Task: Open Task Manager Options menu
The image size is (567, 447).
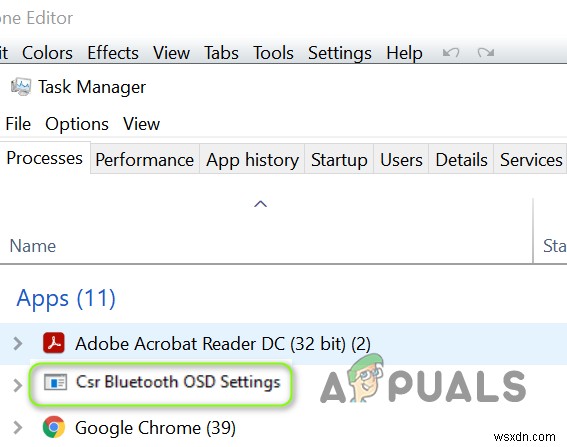Action: (77, 124)
